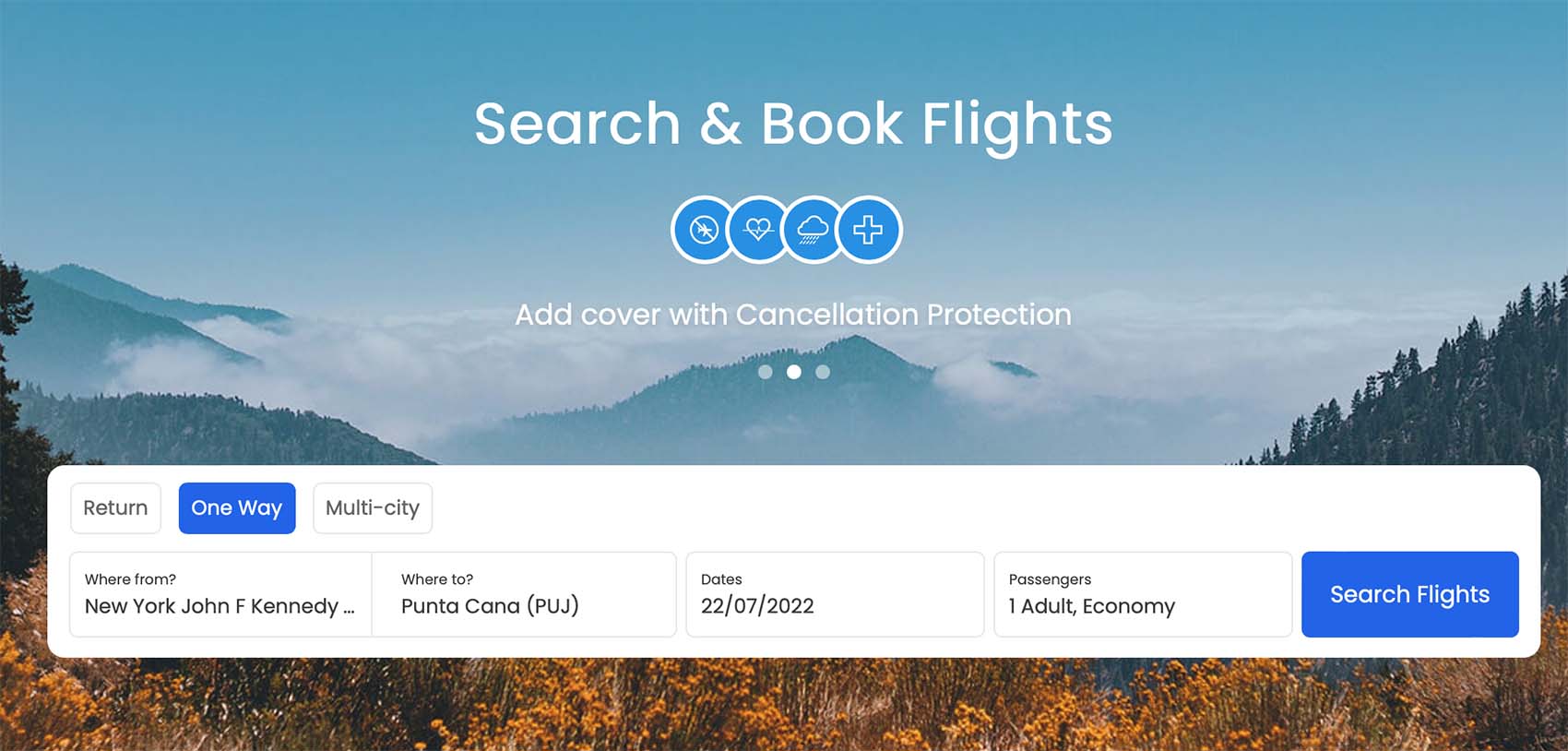Expand the Passengers selector (1 Adult, Economy)
This screenshot has height=751, width=1568.
(x=1143, y=594)
